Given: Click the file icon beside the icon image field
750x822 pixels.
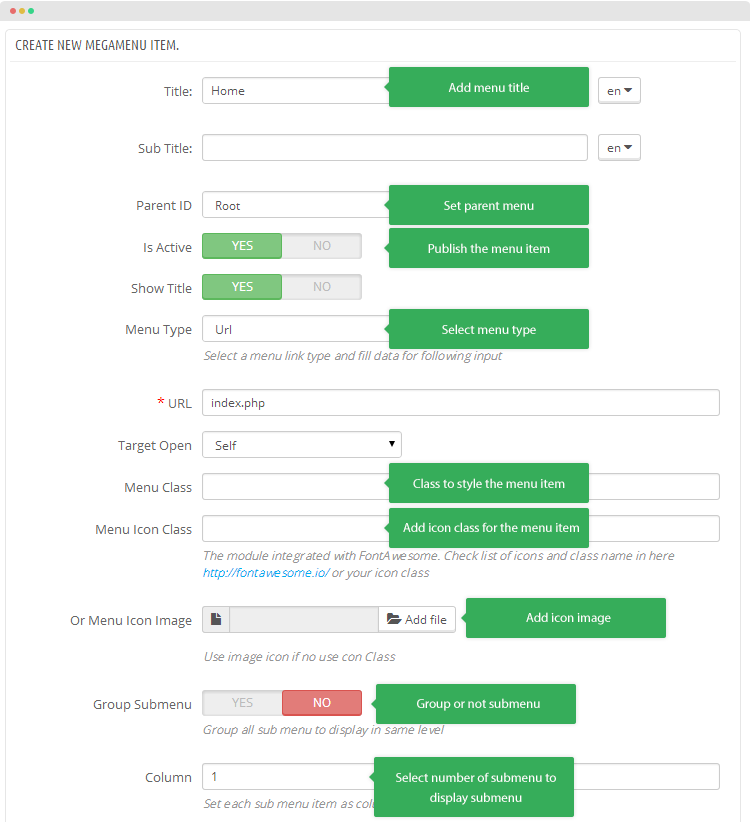Looking at the screenshot, I should pos(216,620).
